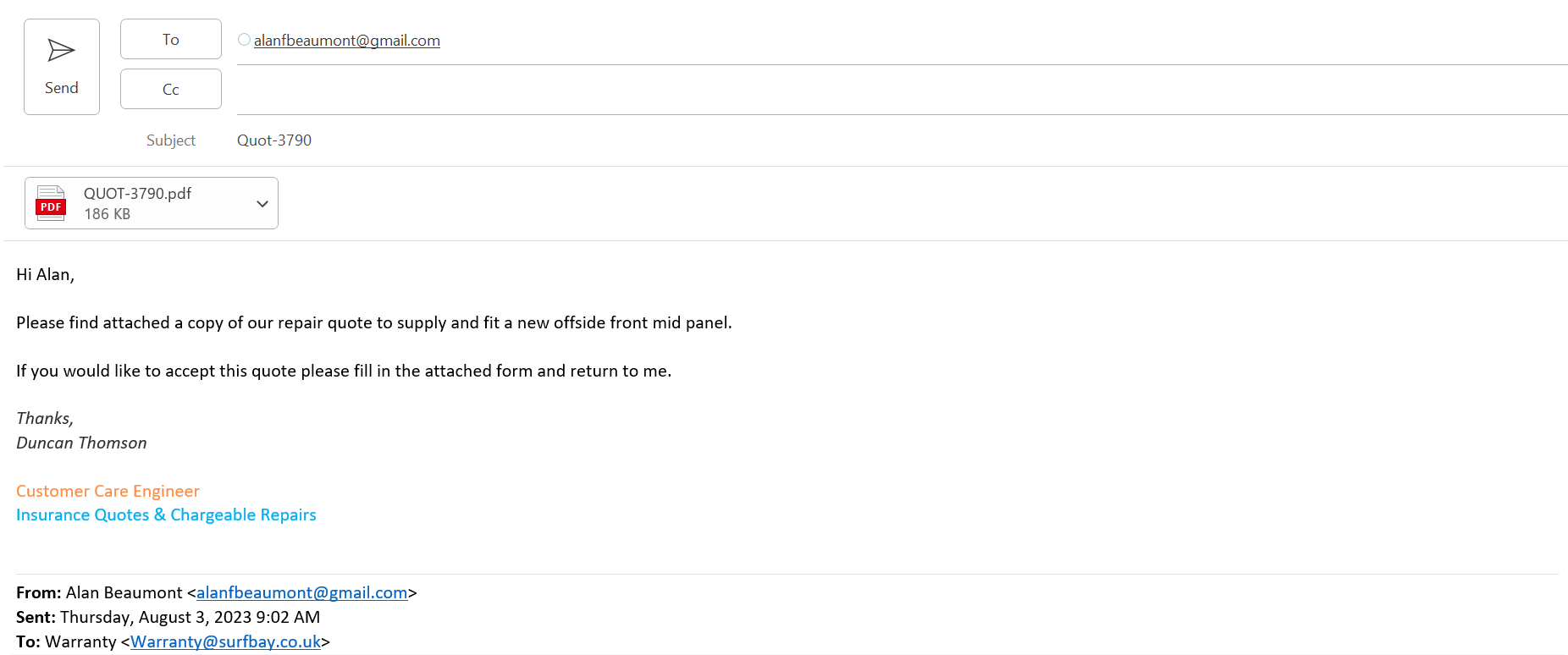Click the Subject label
1568x655 pixels.
tap(170, 140)
